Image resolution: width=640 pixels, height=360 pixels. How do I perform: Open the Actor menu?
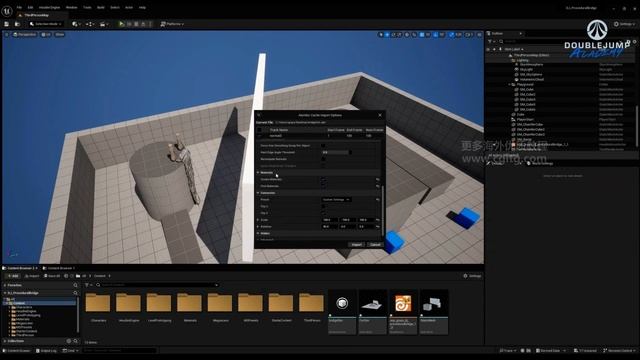click(129, 7)
